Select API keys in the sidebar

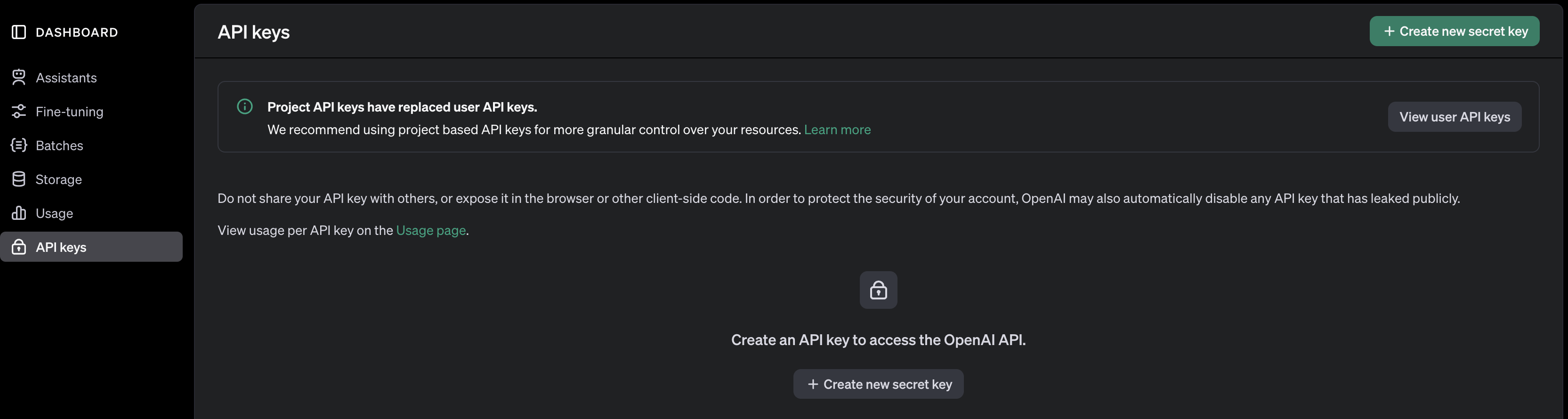[x=91, y=247]
